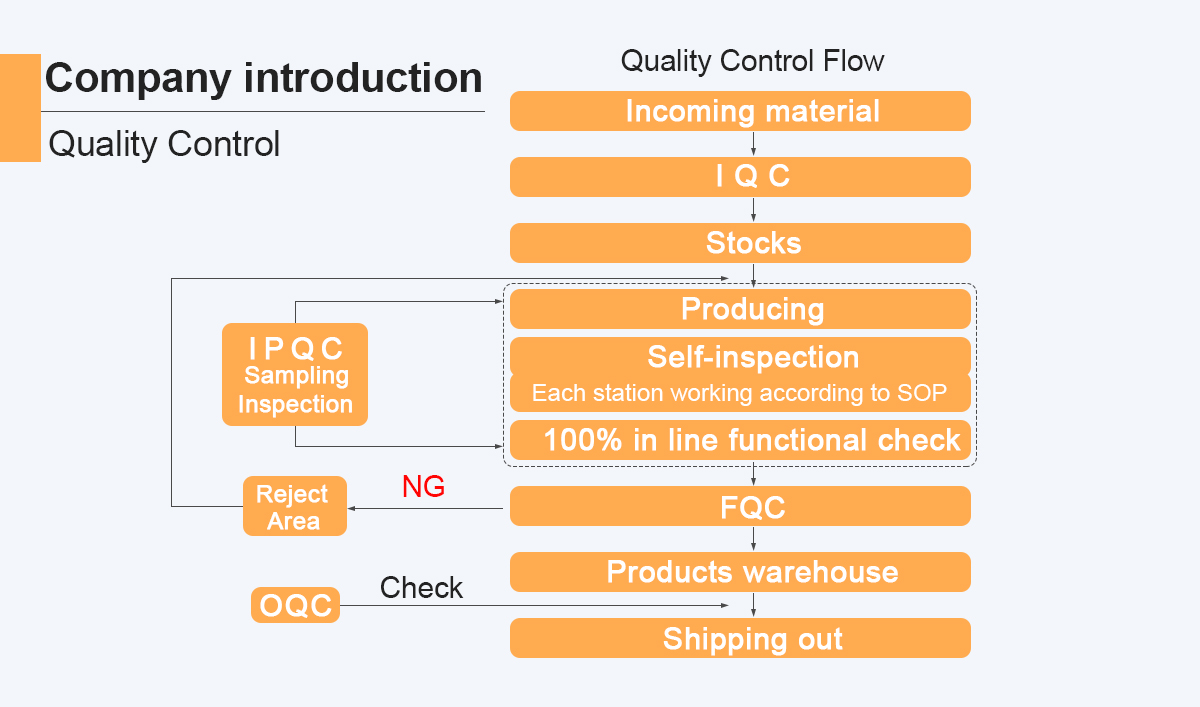This screenshot has height=707, width=1200.
Task: Click the Self-inspection box
Action: tap(740, 356)
